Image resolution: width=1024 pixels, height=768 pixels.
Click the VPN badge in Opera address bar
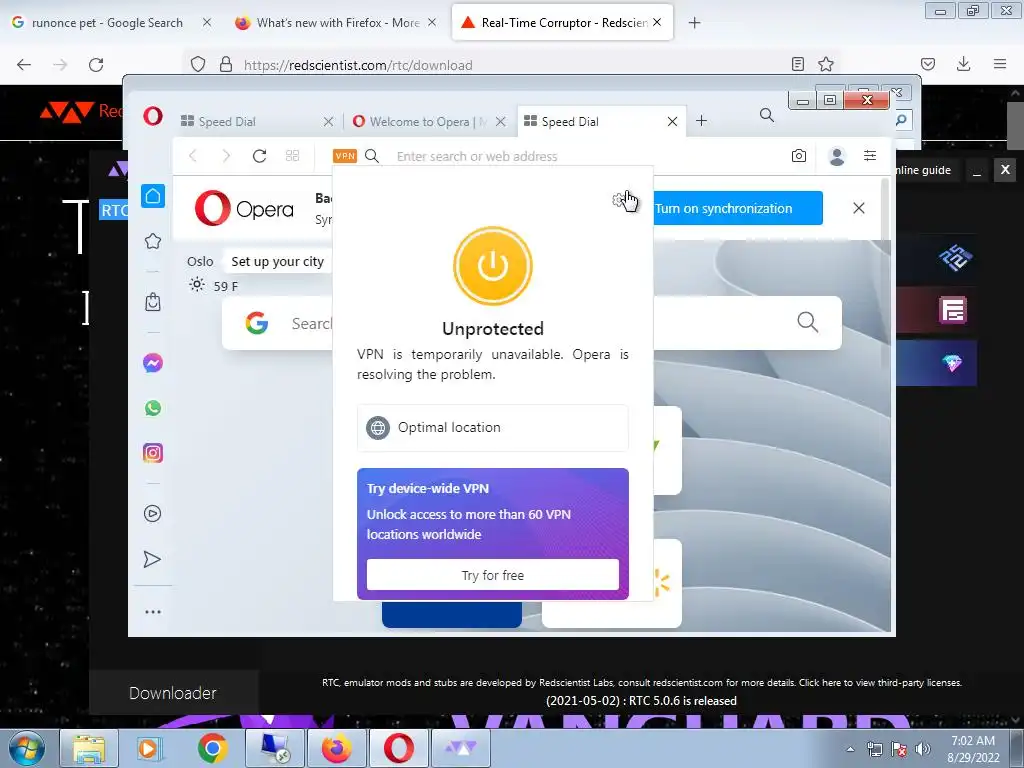tap(345, 156)
